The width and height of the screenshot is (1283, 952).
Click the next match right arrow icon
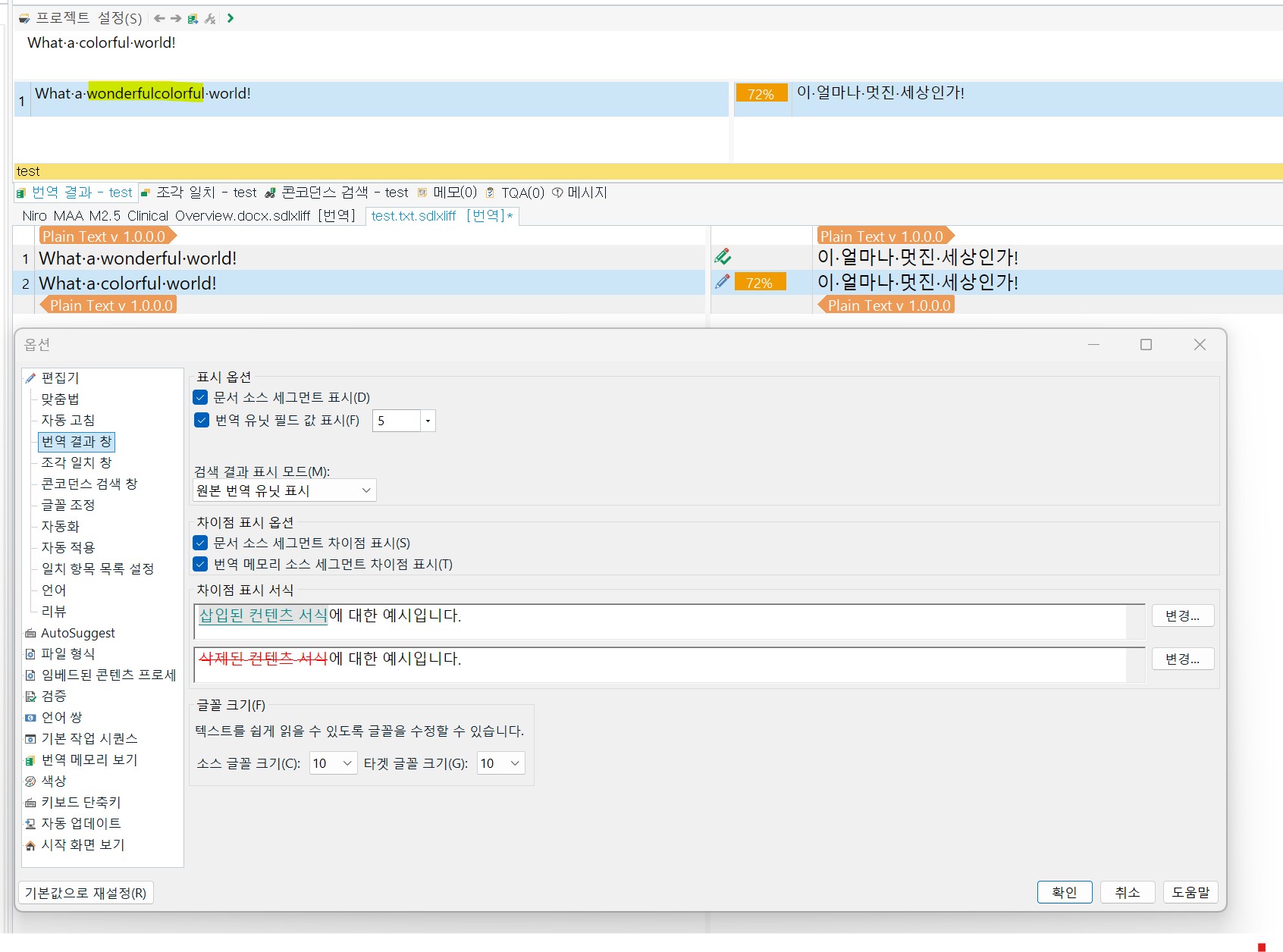click(x=175, y=18)
